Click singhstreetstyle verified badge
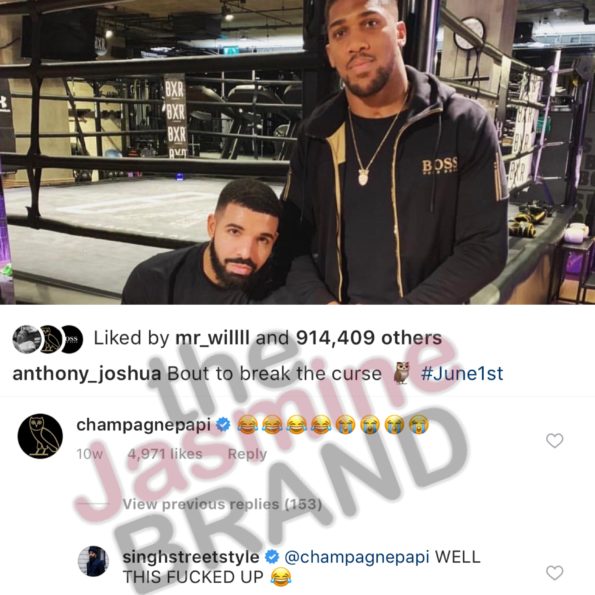This screenshot has height=595, width=595. point(272,557)
